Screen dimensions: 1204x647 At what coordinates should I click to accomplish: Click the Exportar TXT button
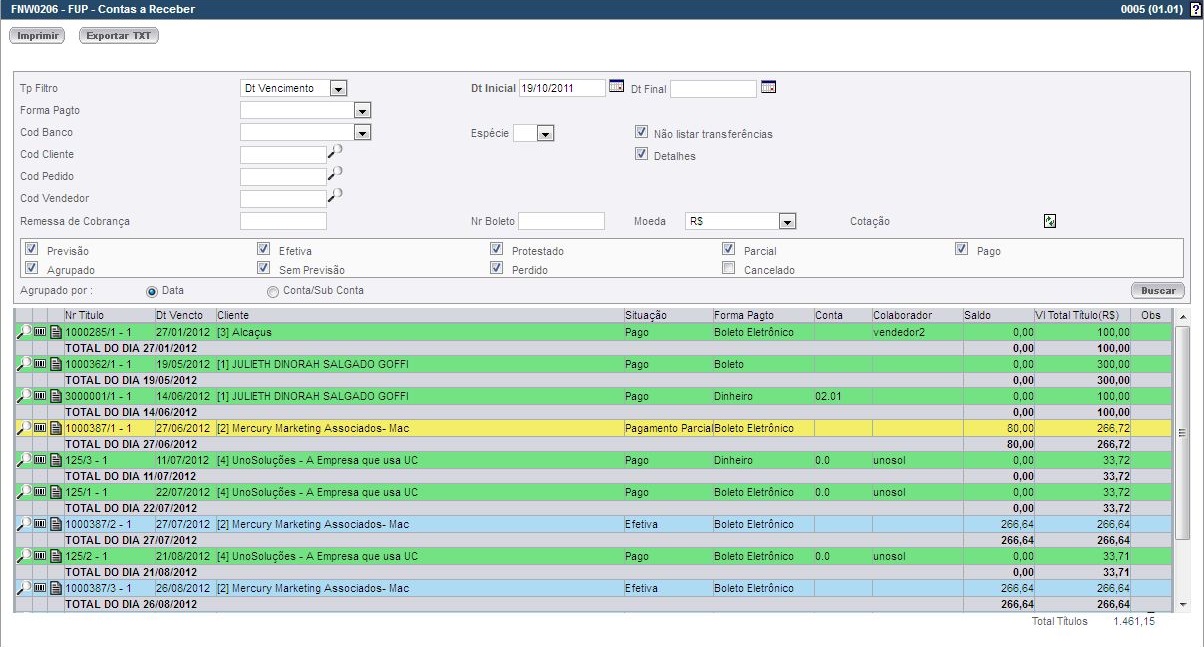pos(118,36)
